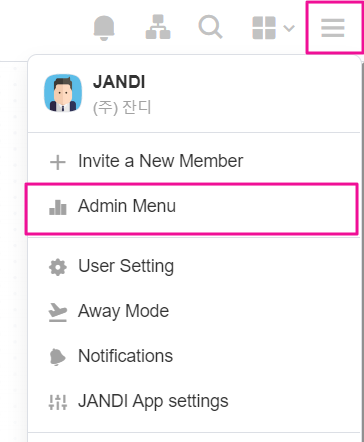This screenshot has width=364, height=442.
Task: Open User Setting
Action: [x=193, y=266]
